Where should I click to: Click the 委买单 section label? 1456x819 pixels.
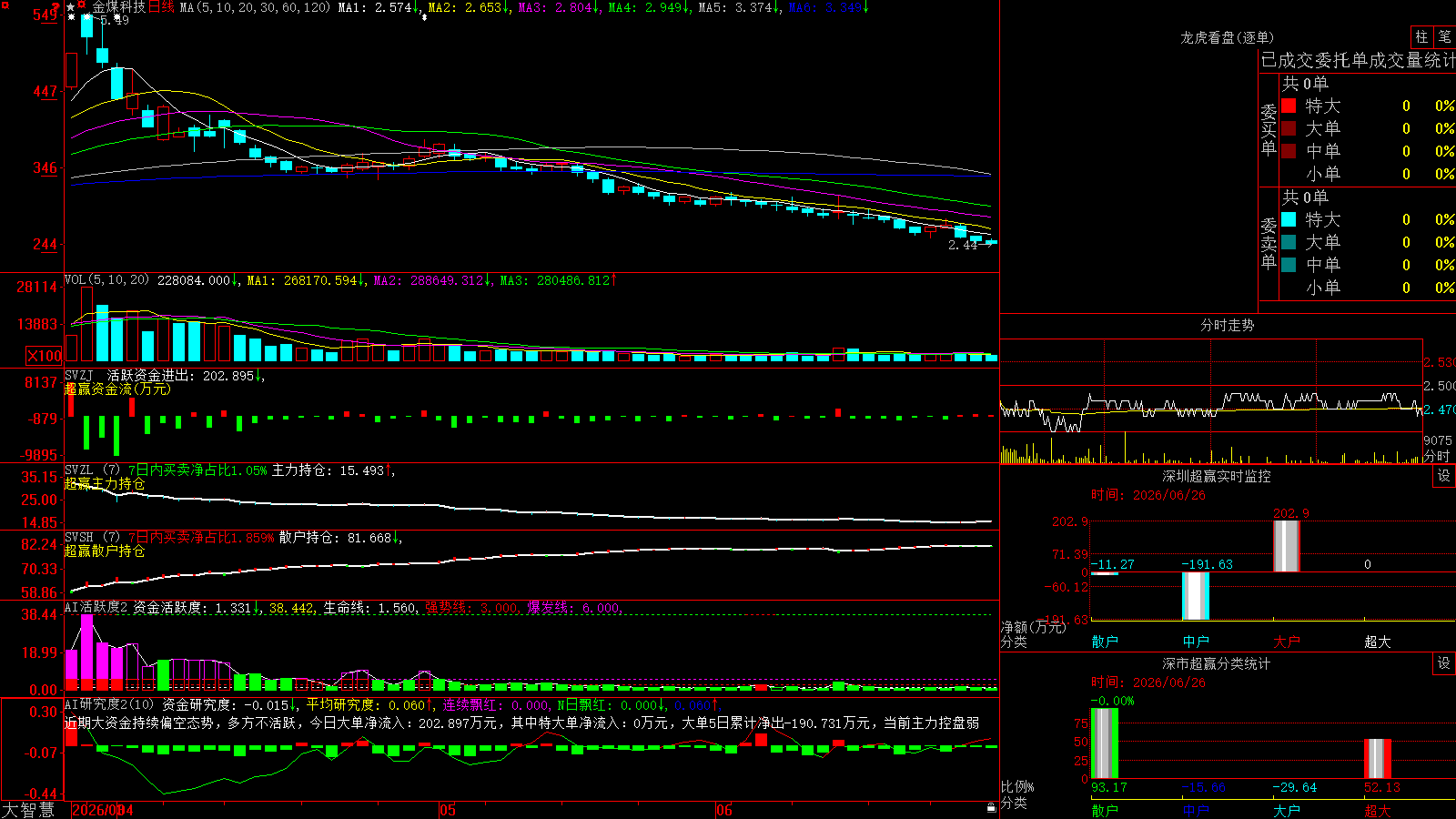click(x=1269, y=129)
